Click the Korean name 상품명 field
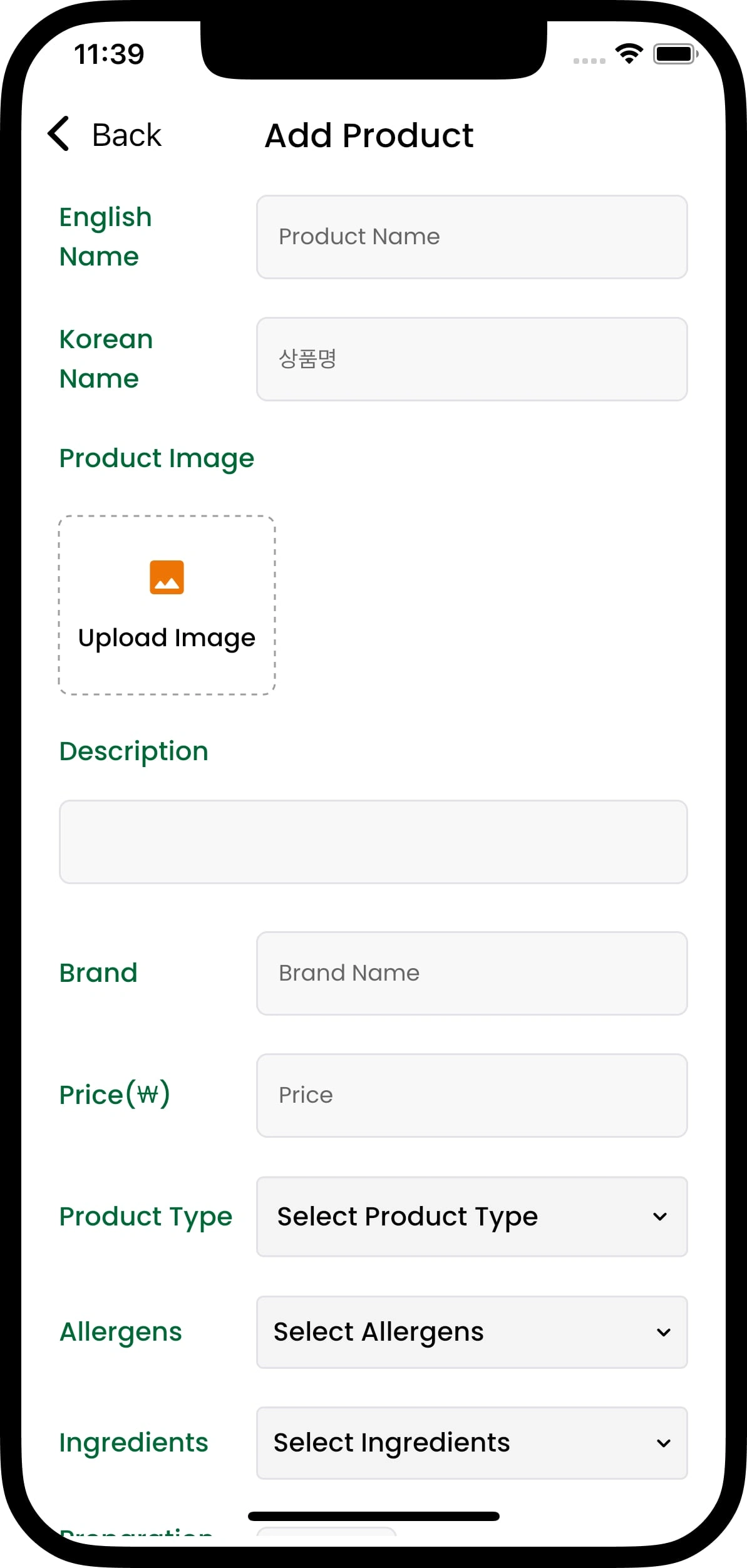The image size is (747, 1568). point(471,359)
